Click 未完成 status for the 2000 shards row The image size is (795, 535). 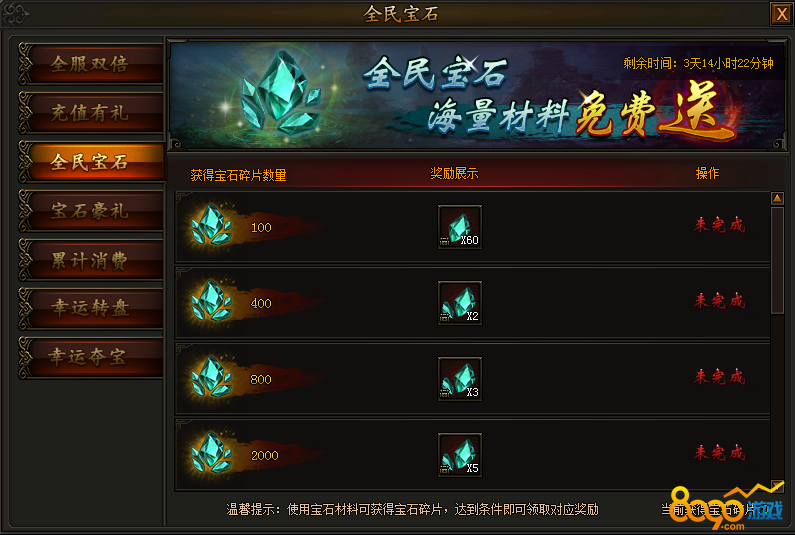pos(719,452)
